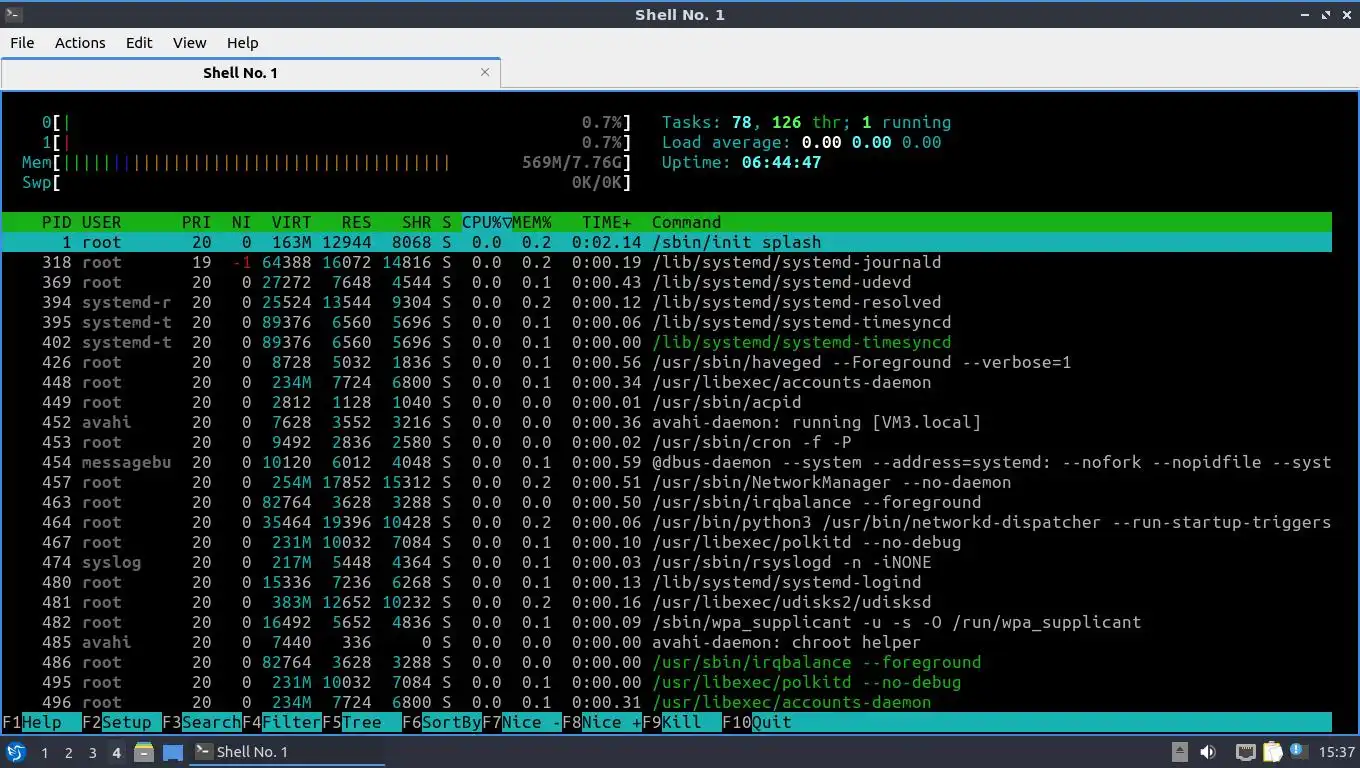Screen dimensions: 1360x768
Task: Click the Swp usage meter
Action: tap(326, 182)
